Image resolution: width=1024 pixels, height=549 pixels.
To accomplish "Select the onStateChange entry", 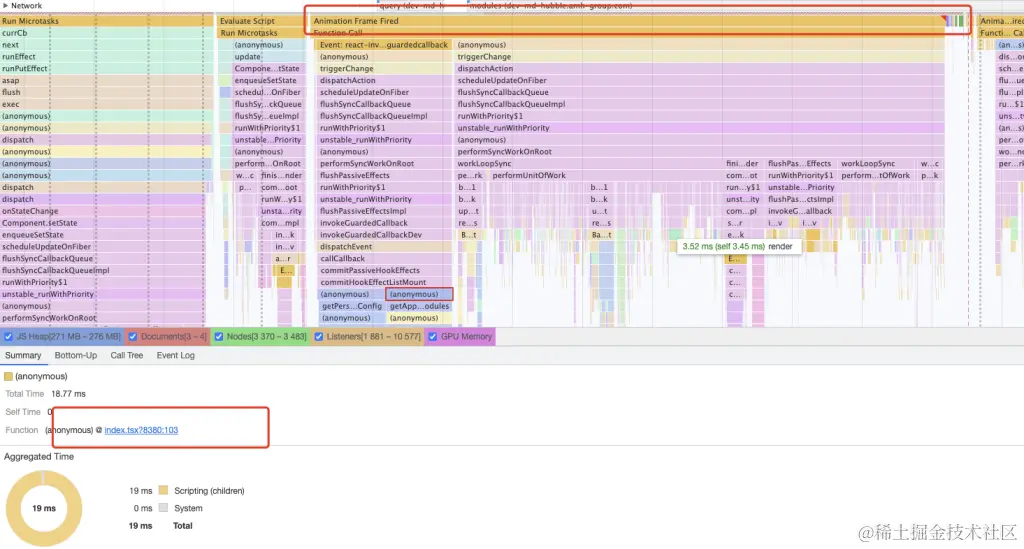I will pos(103,211).
